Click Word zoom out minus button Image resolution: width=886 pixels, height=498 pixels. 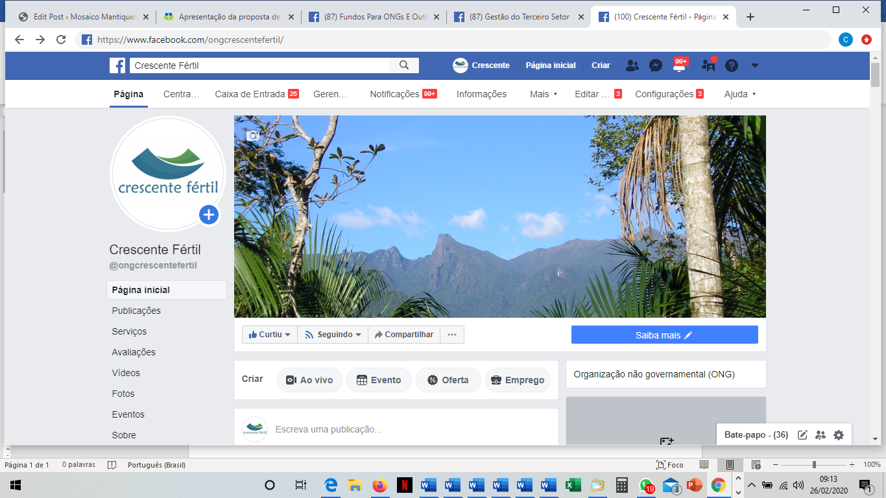click(x=775, y=465)
